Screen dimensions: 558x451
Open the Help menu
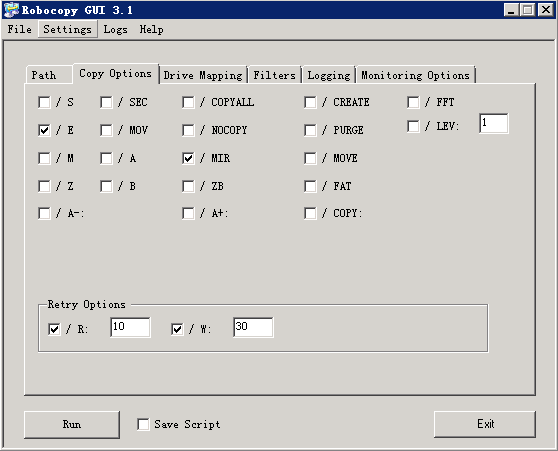[152, 29]
